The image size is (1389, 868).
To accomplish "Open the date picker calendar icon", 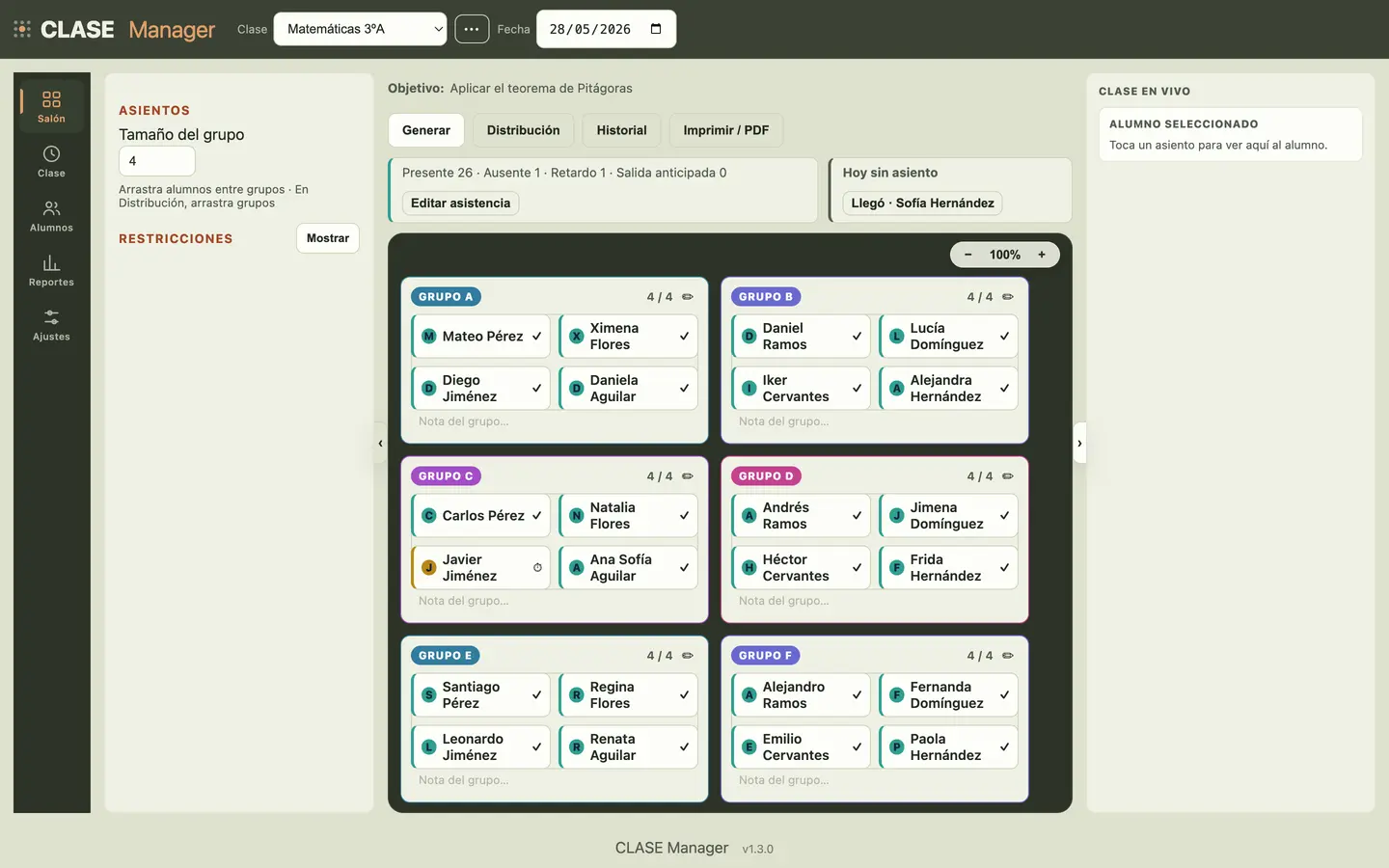I will click(656, 29).
